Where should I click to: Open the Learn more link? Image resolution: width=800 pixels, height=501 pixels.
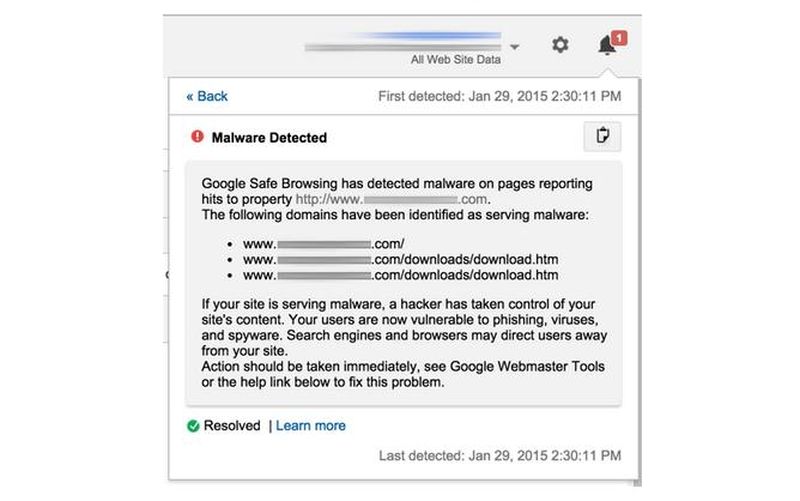[x=311, y=426]
